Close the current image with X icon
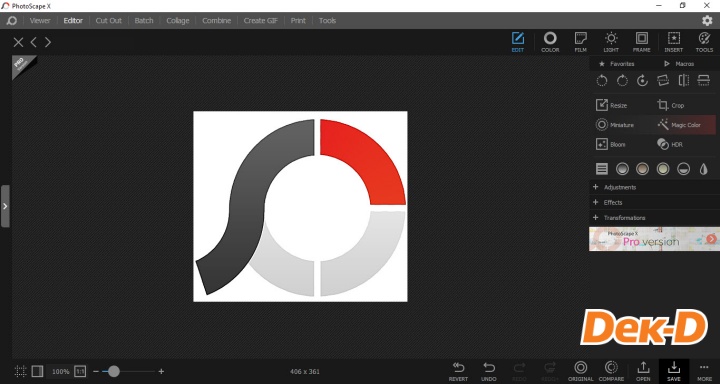The height and width of the screenshot is (384, 720). pos(18,42)
